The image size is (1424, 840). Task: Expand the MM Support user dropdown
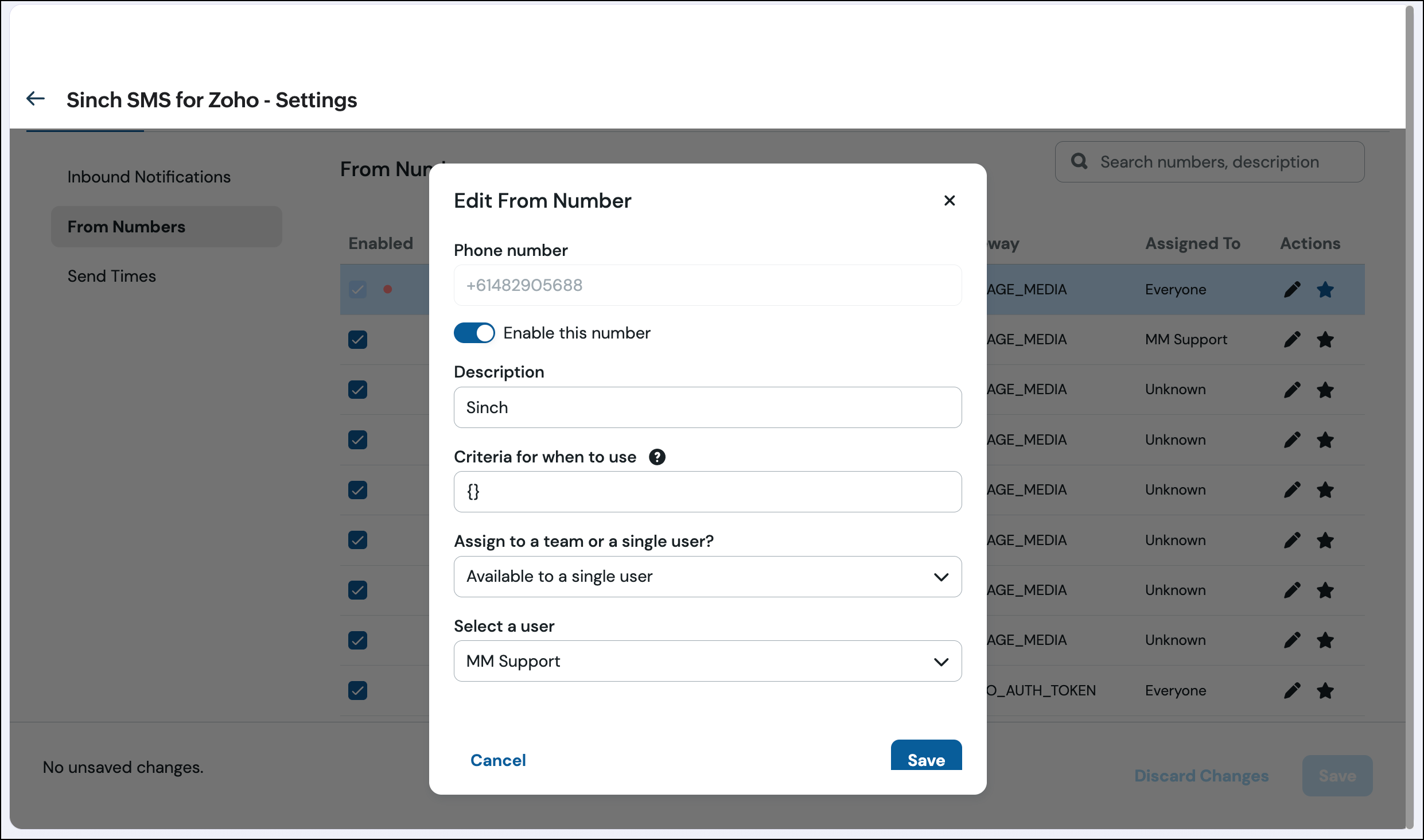pos(707,661)
